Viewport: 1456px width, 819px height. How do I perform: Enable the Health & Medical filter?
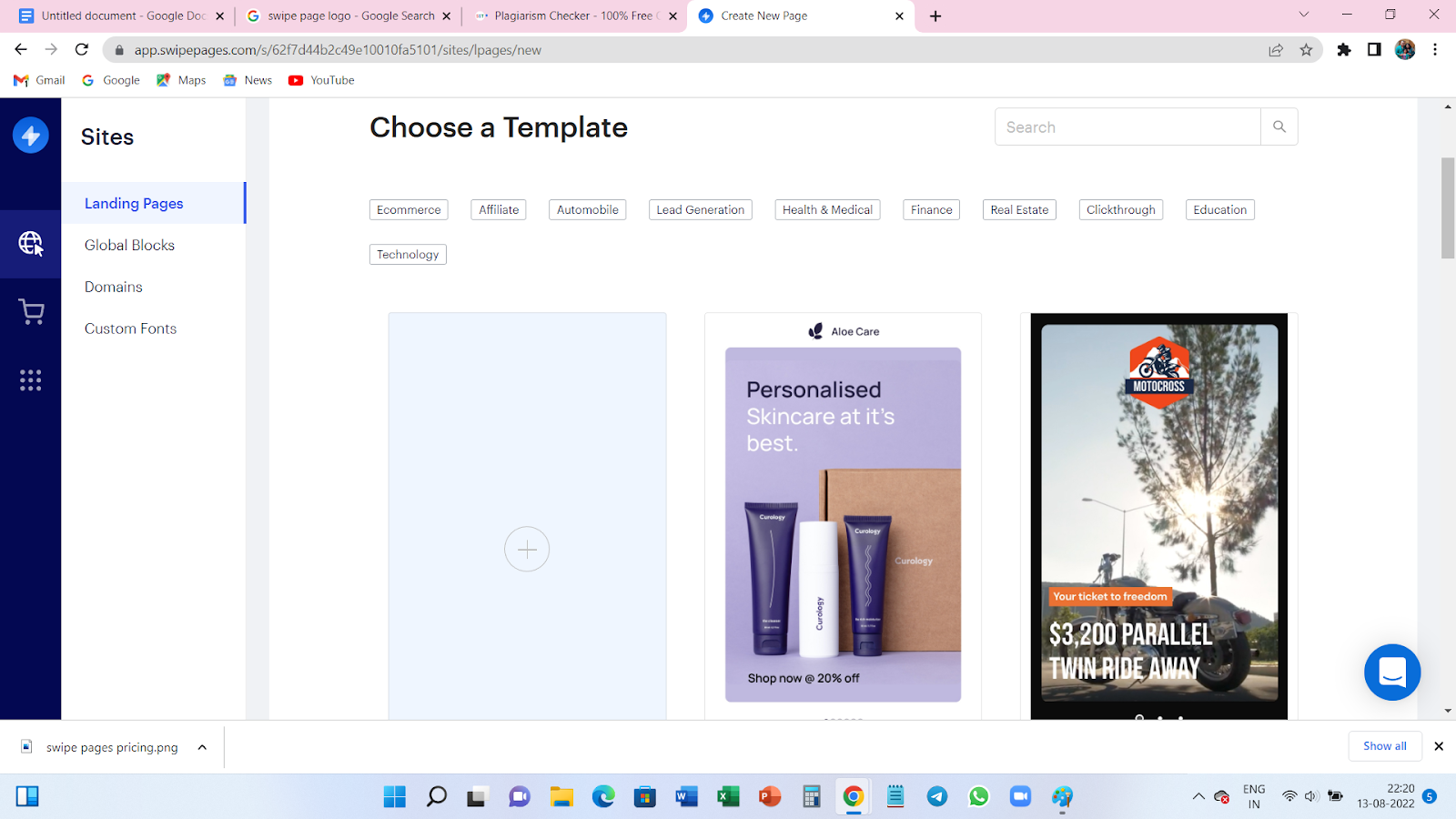coord(826,209)
